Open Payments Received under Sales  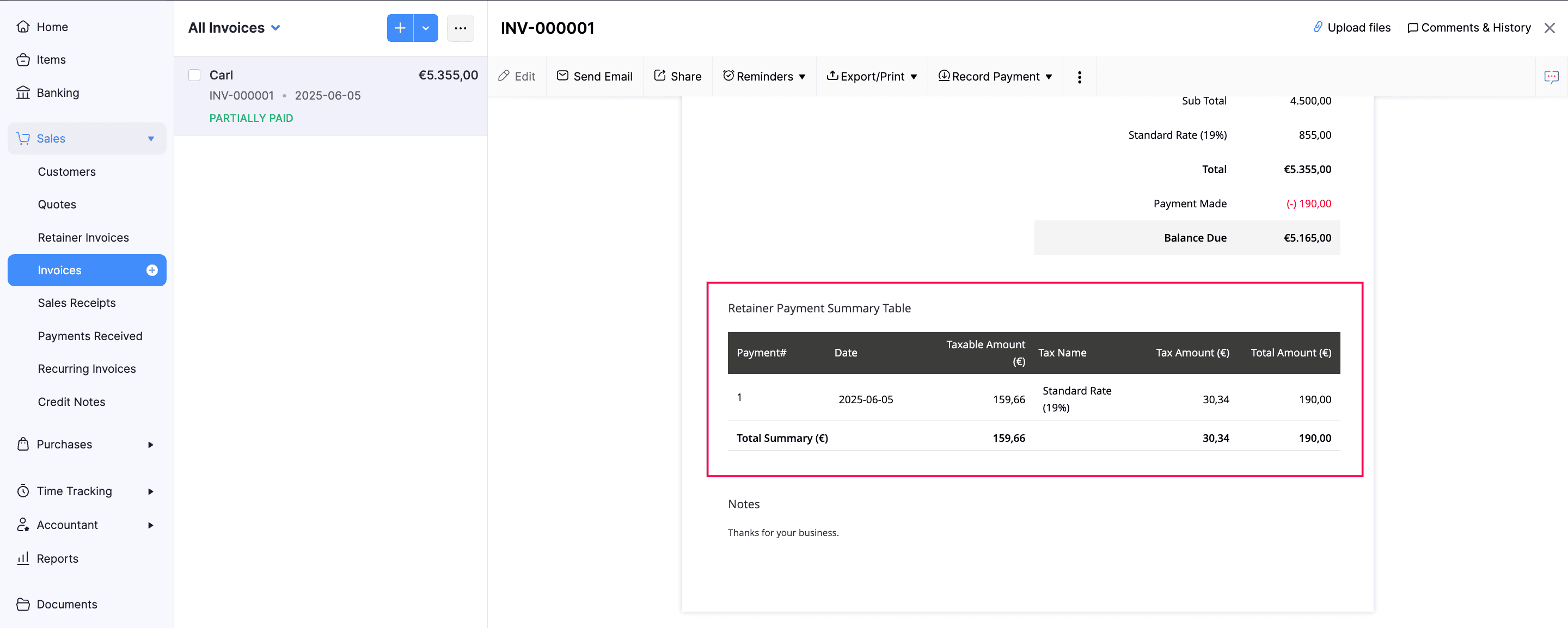90,335
